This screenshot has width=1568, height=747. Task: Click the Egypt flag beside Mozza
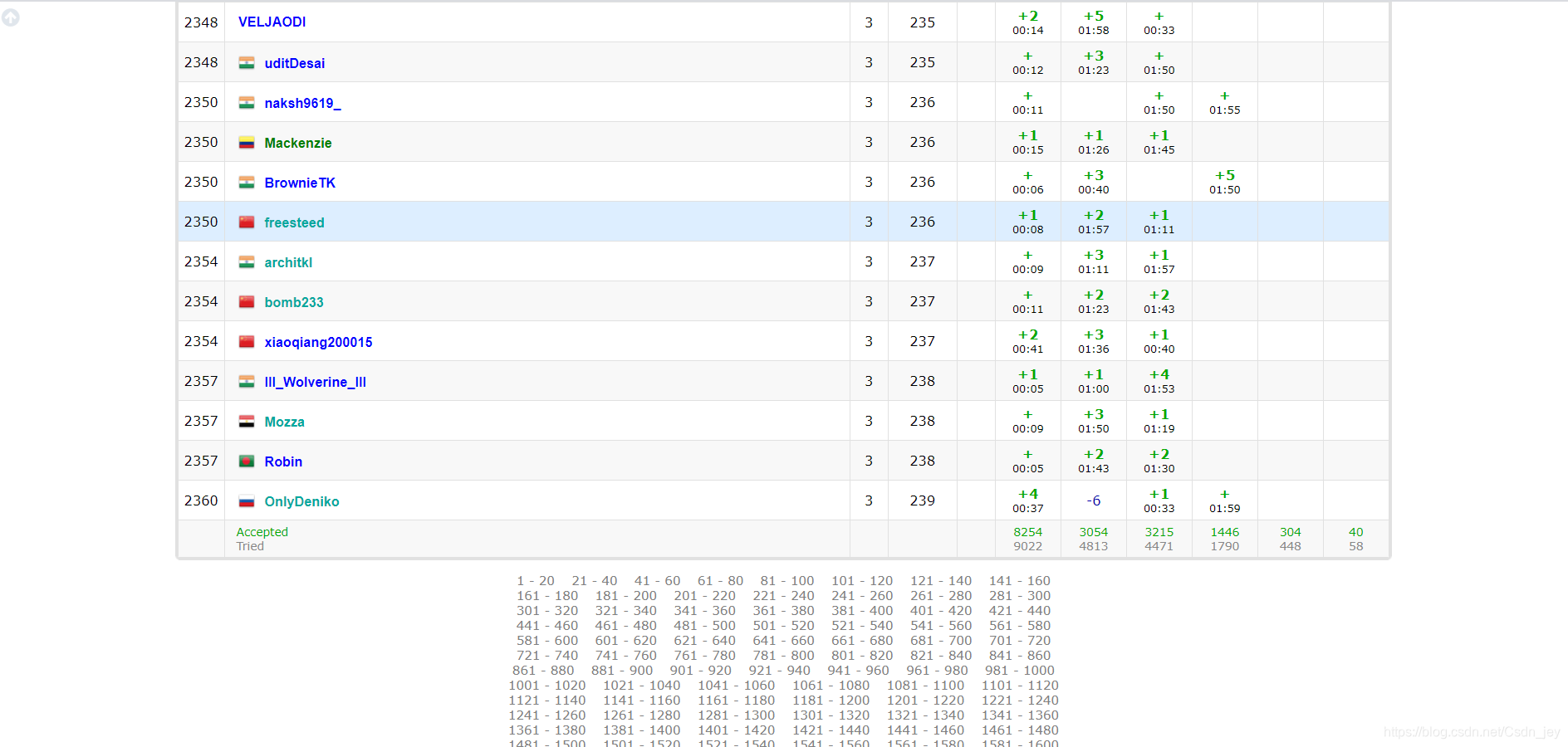247,422
